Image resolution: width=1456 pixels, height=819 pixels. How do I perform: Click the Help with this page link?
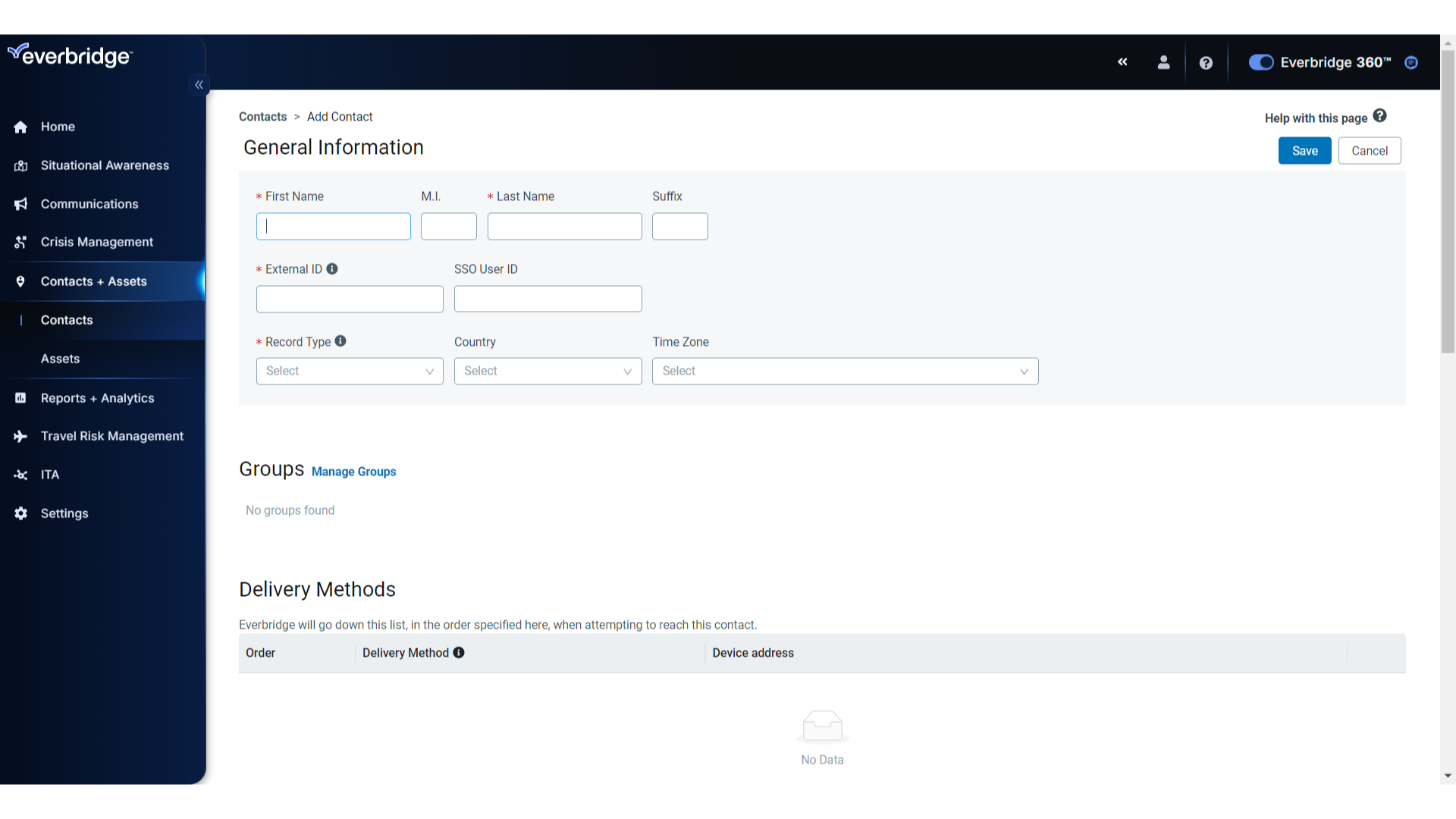[x=1325, y=118]
